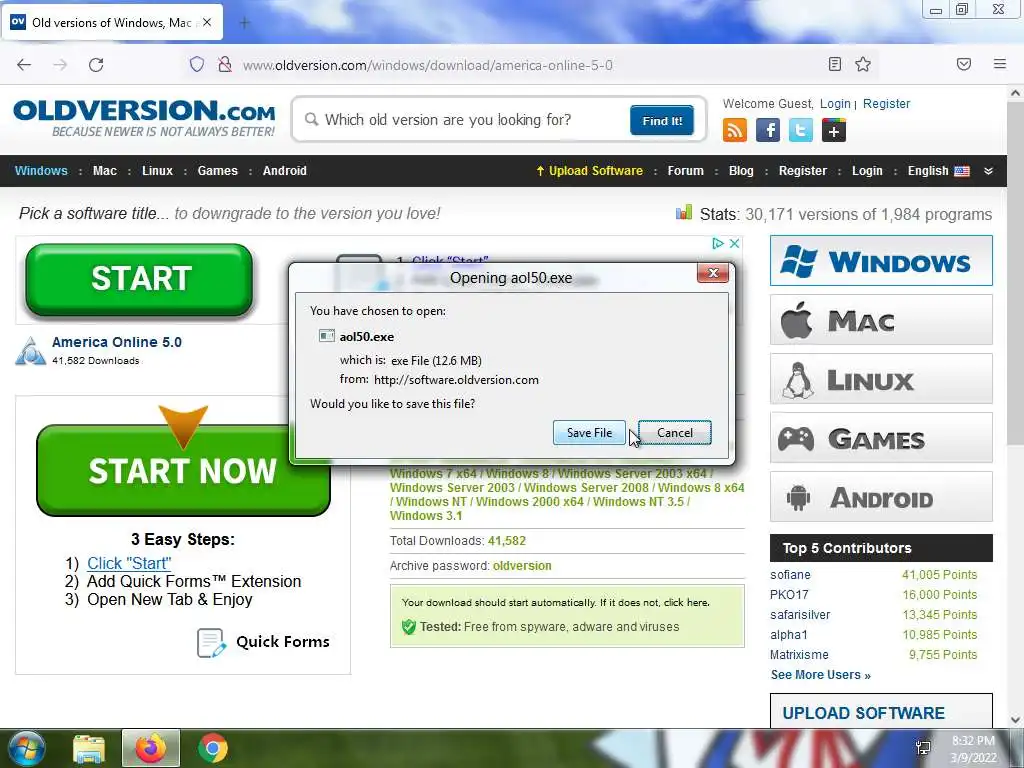Click the Save File button
This screenshot has height=768, width=1024.
pos(589,432)
